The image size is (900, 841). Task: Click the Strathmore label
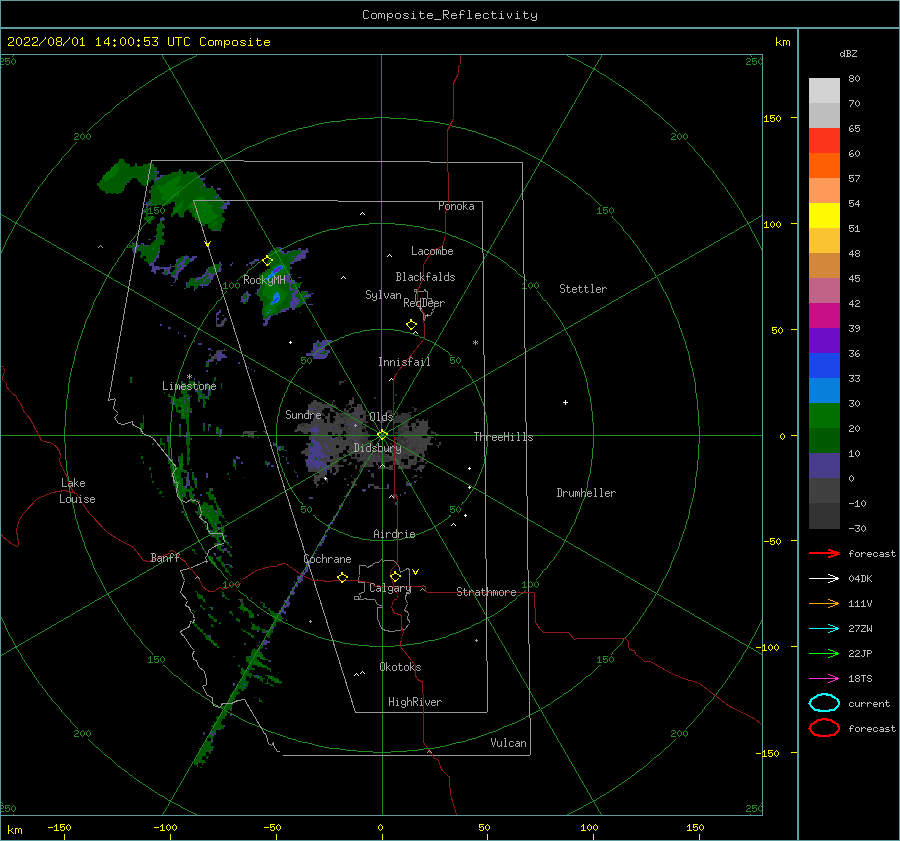(486, 592)
